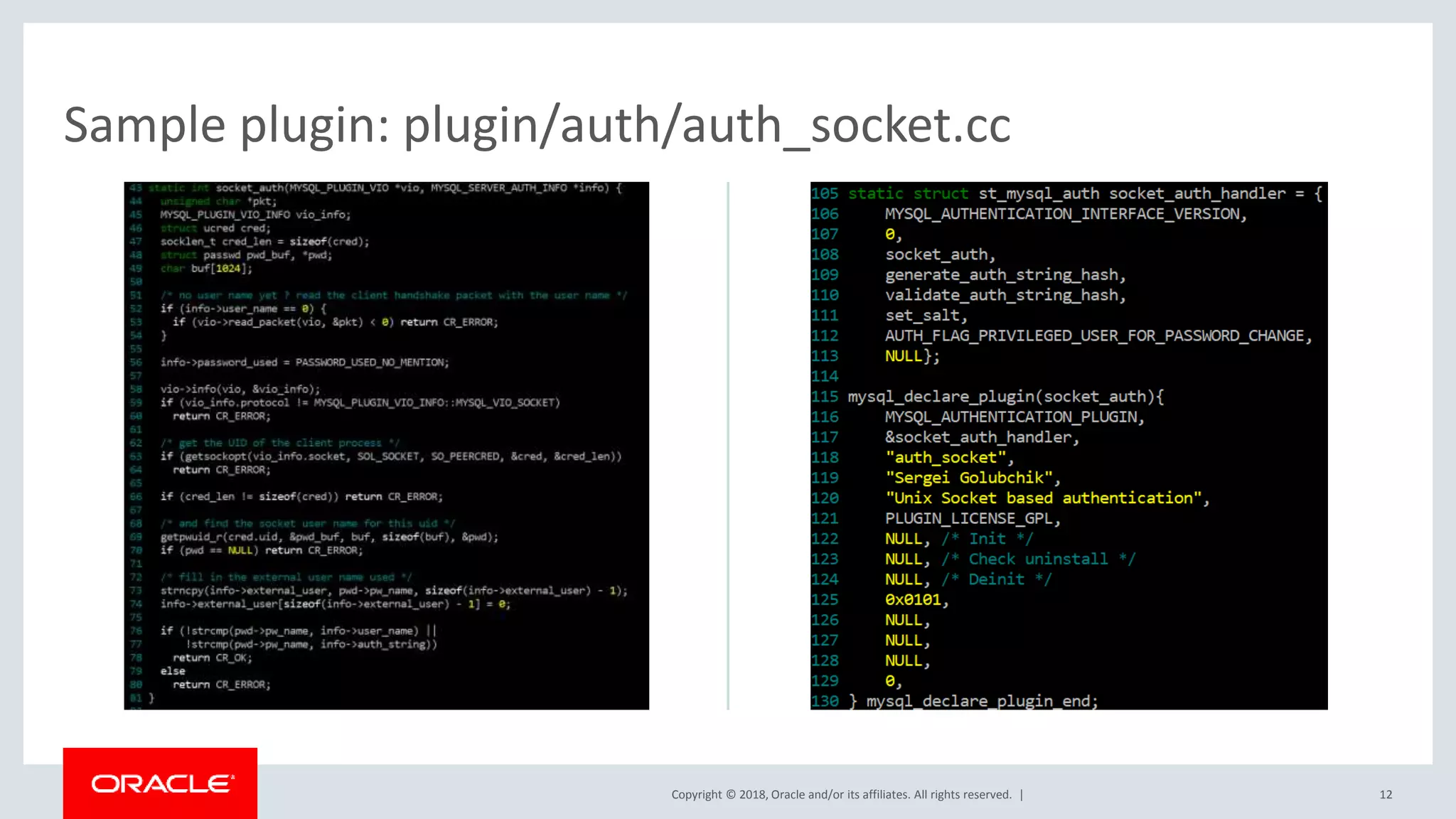The width and height of the screenshot is (1456, 819).
Task: Click the slide title 'Sample plugin: plugin/auth/auth_socket.cc'
Action: 537,126
